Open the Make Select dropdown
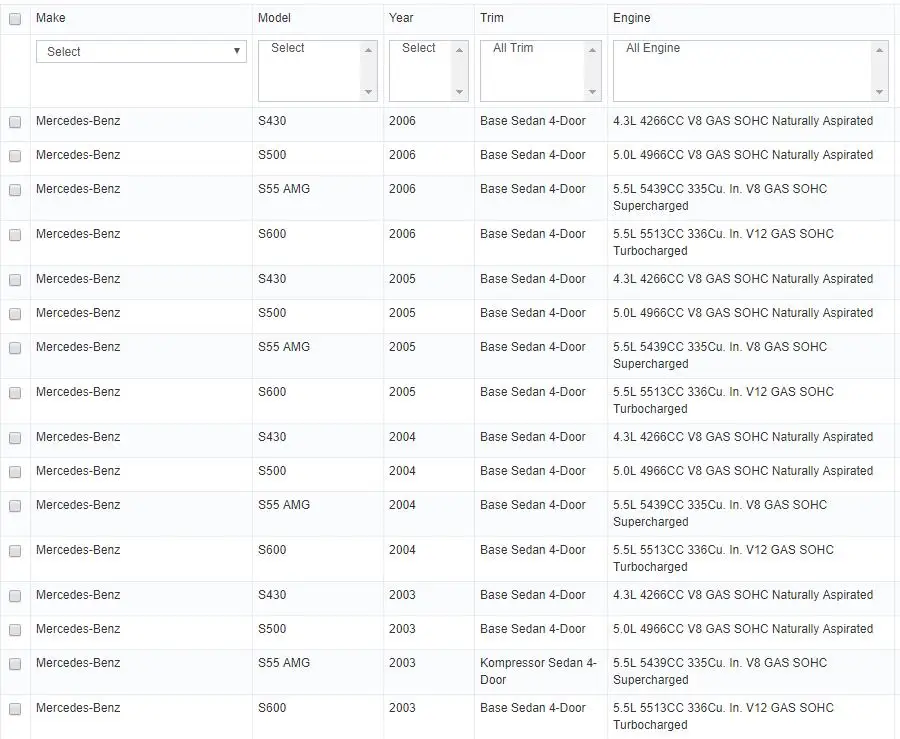 point(141,51)
